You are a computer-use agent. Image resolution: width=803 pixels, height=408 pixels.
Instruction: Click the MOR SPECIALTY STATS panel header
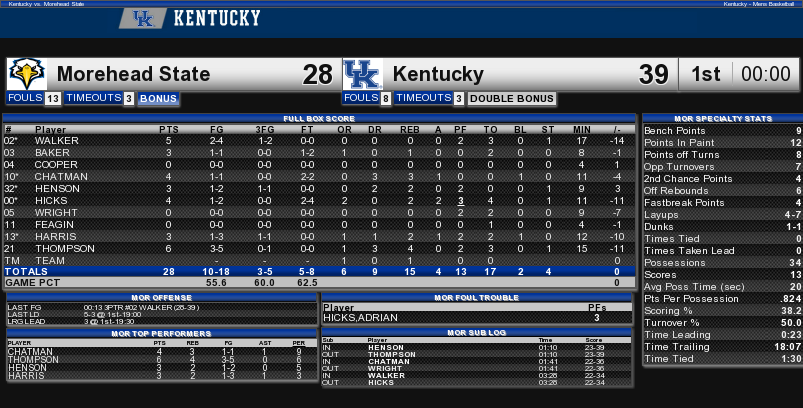tap(722, 118)
